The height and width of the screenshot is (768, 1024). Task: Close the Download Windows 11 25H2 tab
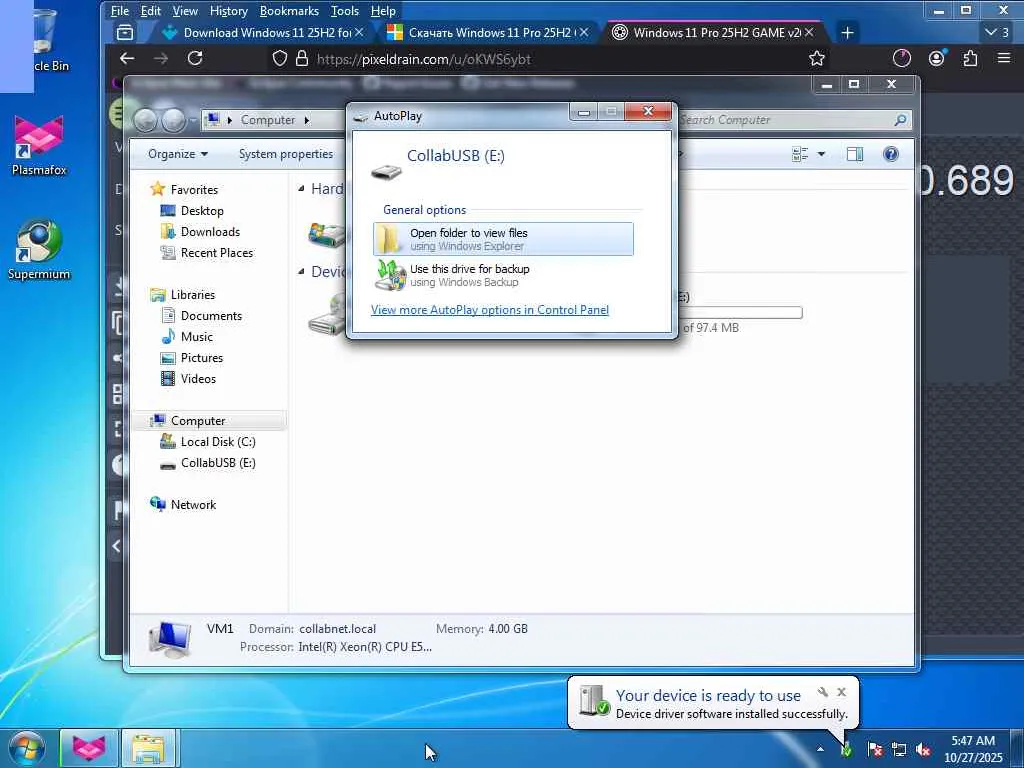(359, 32)
